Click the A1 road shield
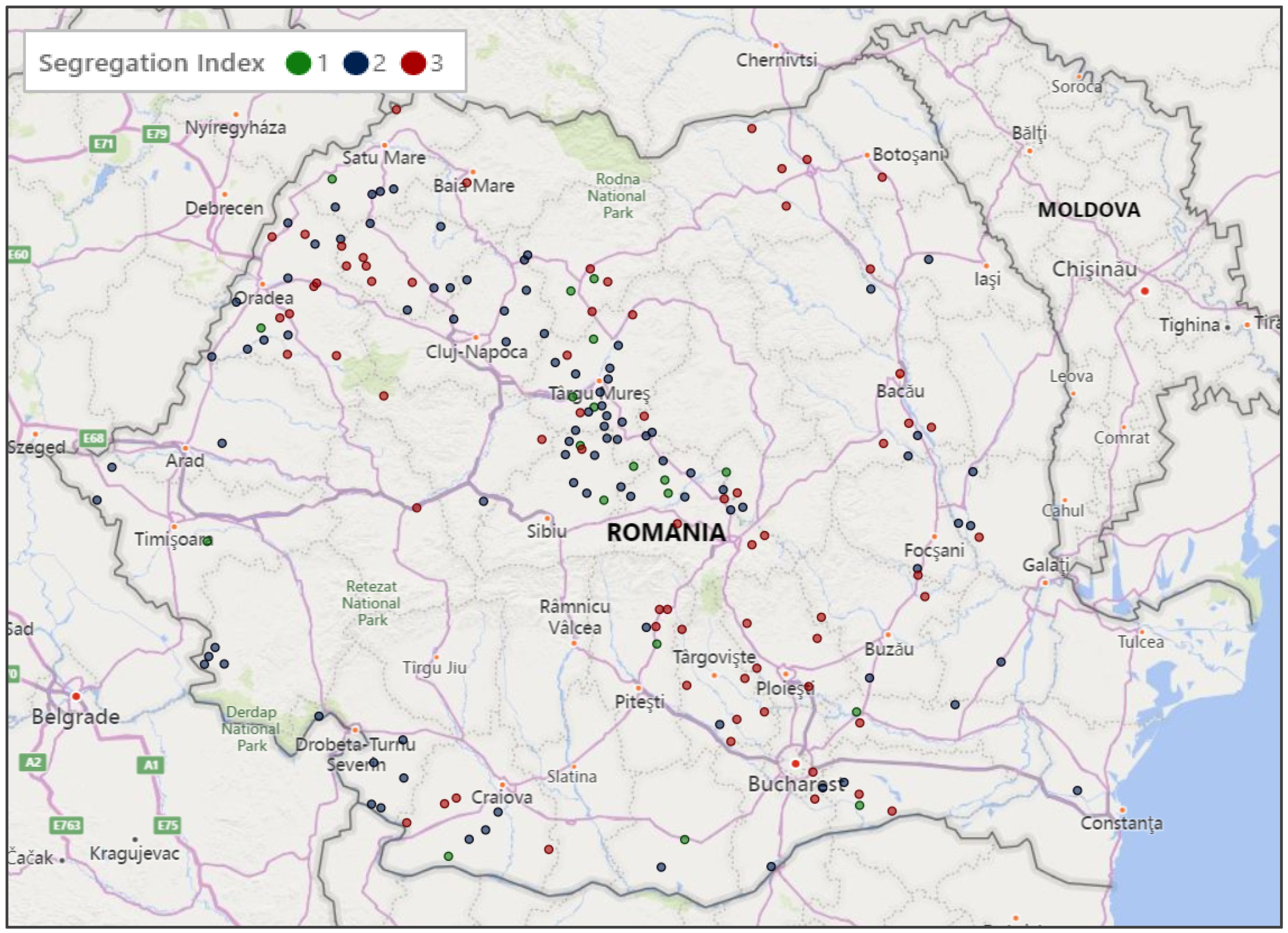The image size is (1288, 933). coord(150,765)
